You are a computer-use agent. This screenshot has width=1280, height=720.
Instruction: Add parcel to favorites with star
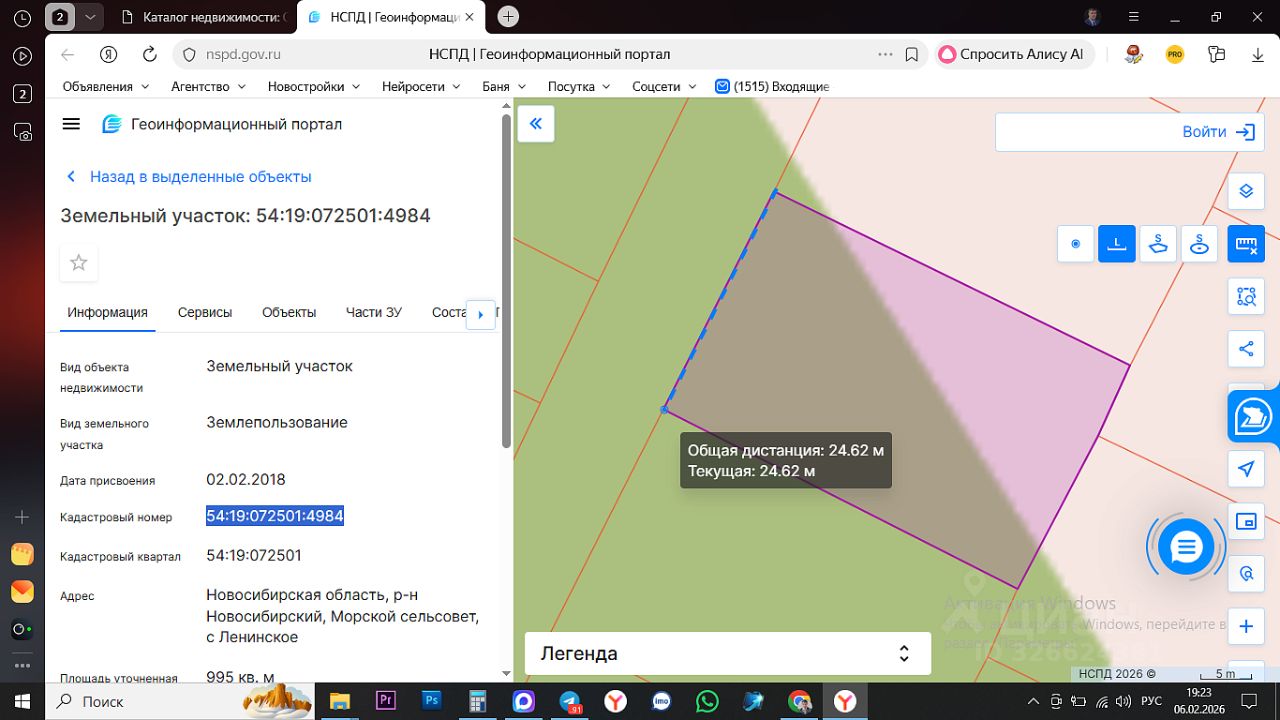(79, 263)
